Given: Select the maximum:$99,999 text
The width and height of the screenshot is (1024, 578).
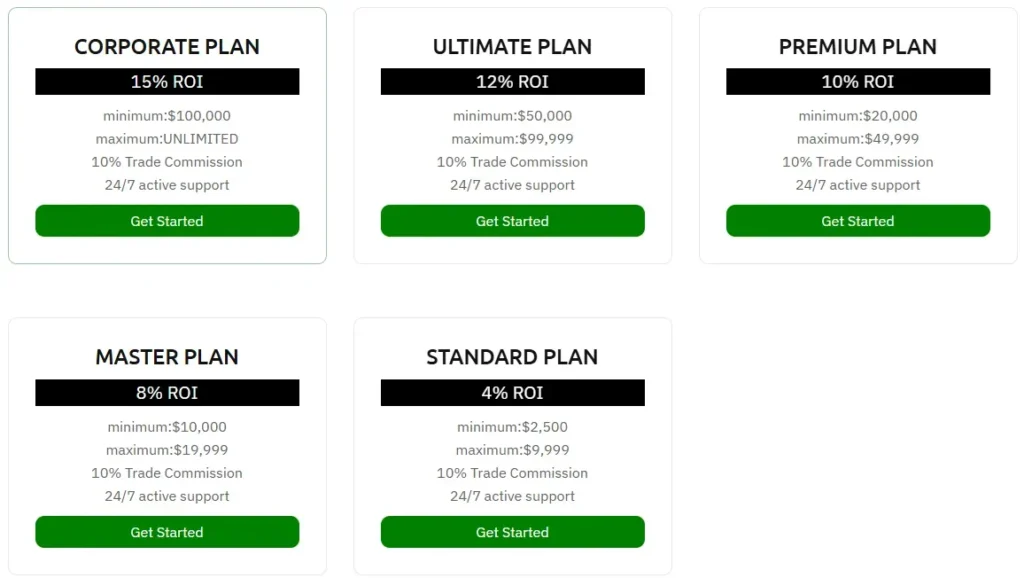Looking at the screenshot, I should click(512, 139).
